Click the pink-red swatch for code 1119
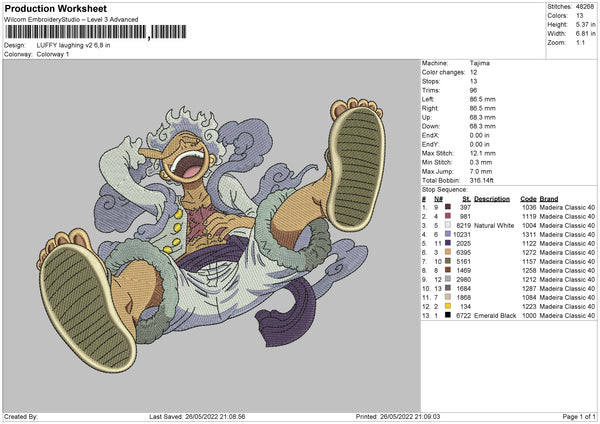 pos(448,216)
